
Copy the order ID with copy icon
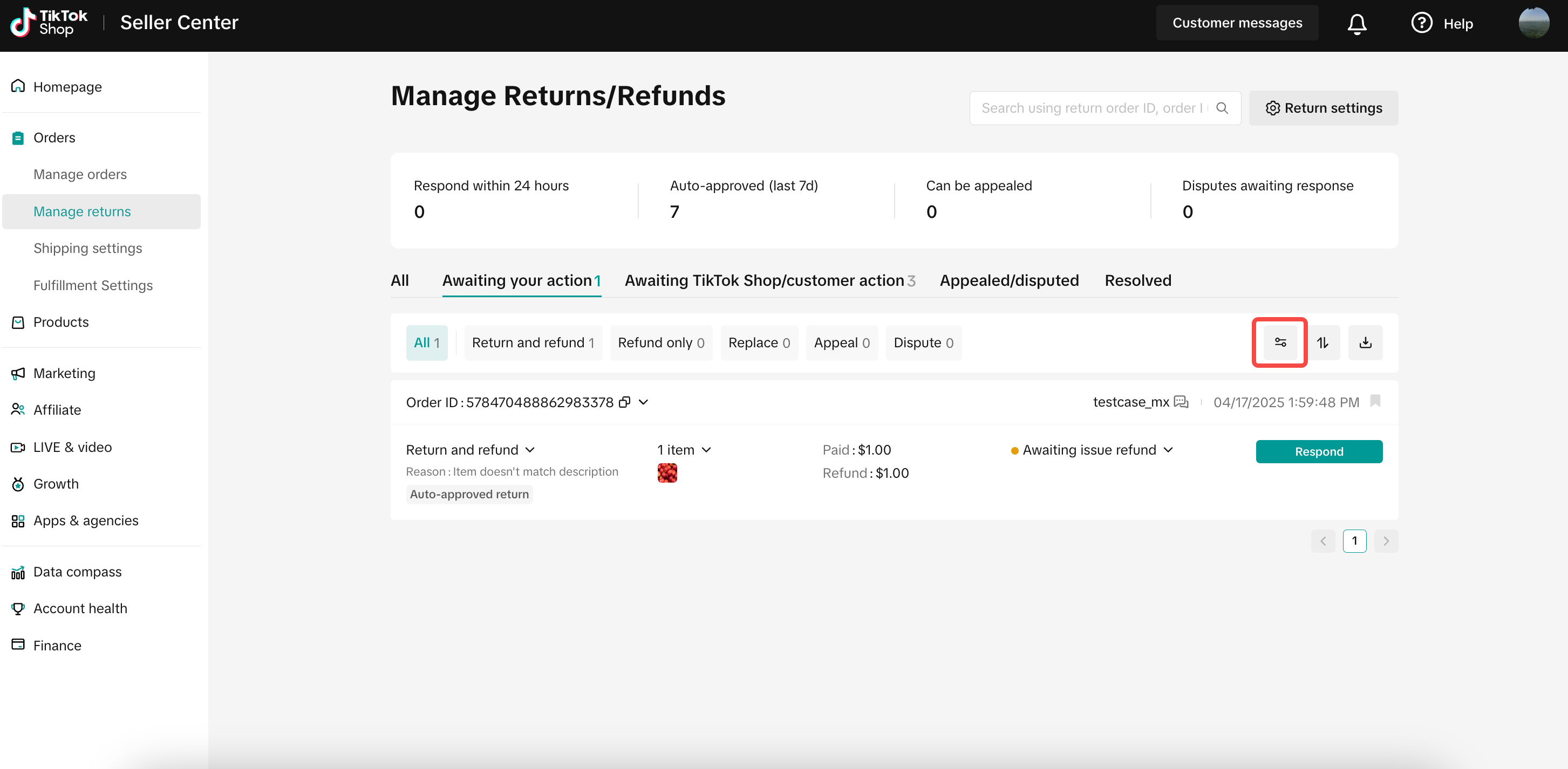click(624, 402)
